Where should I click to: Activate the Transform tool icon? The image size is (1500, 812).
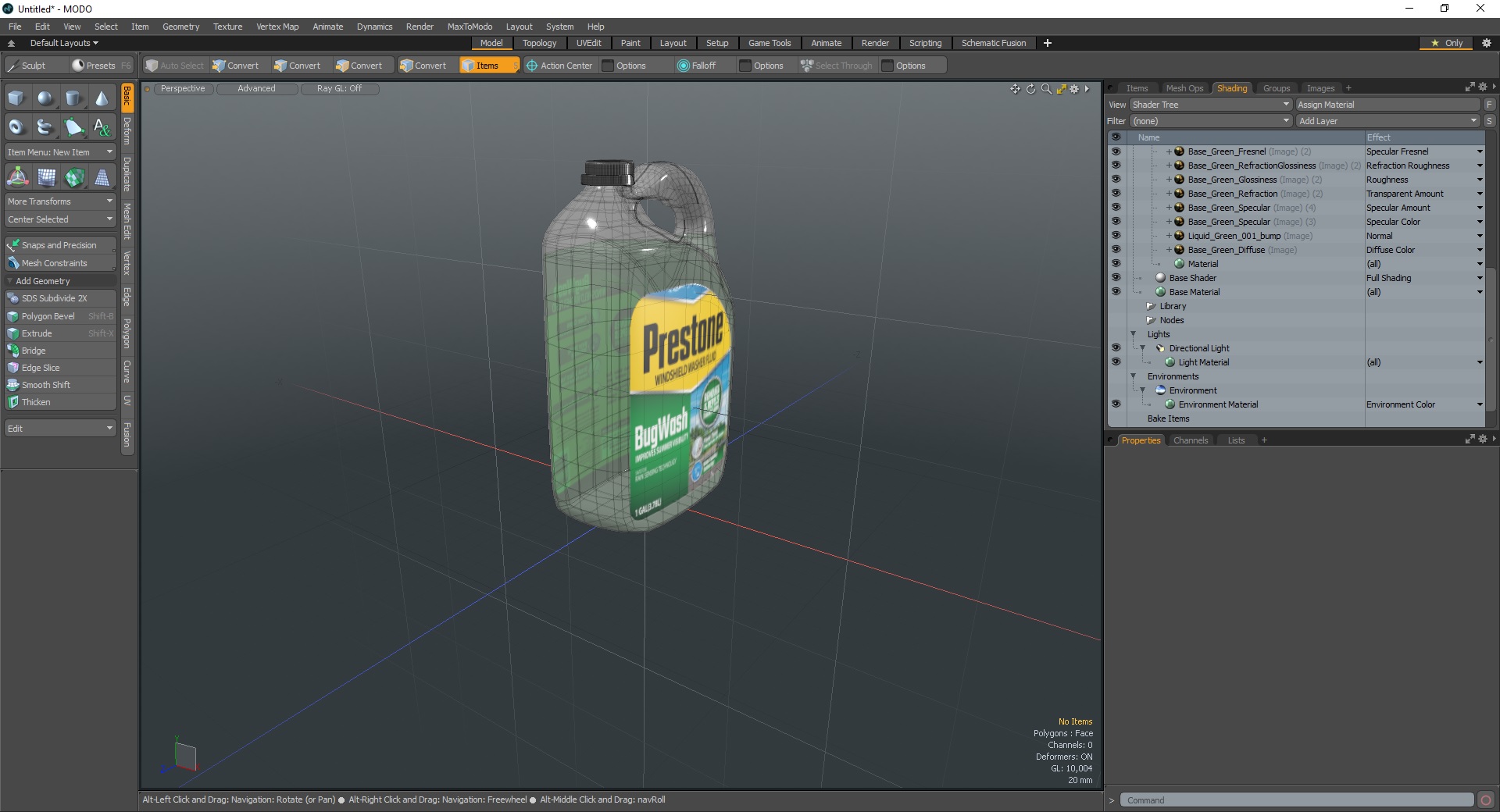(17, 178)
